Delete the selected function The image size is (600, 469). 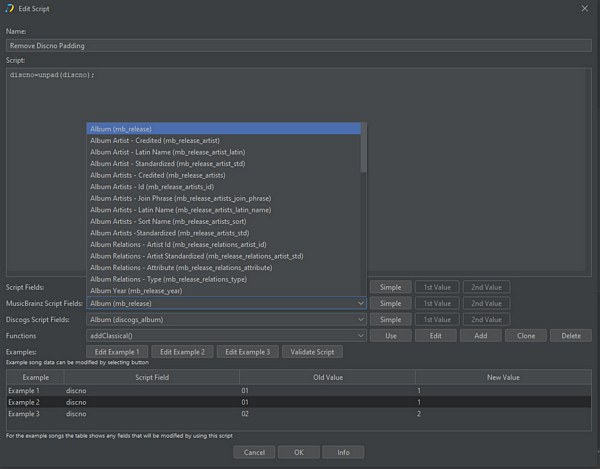coord(570,336)
